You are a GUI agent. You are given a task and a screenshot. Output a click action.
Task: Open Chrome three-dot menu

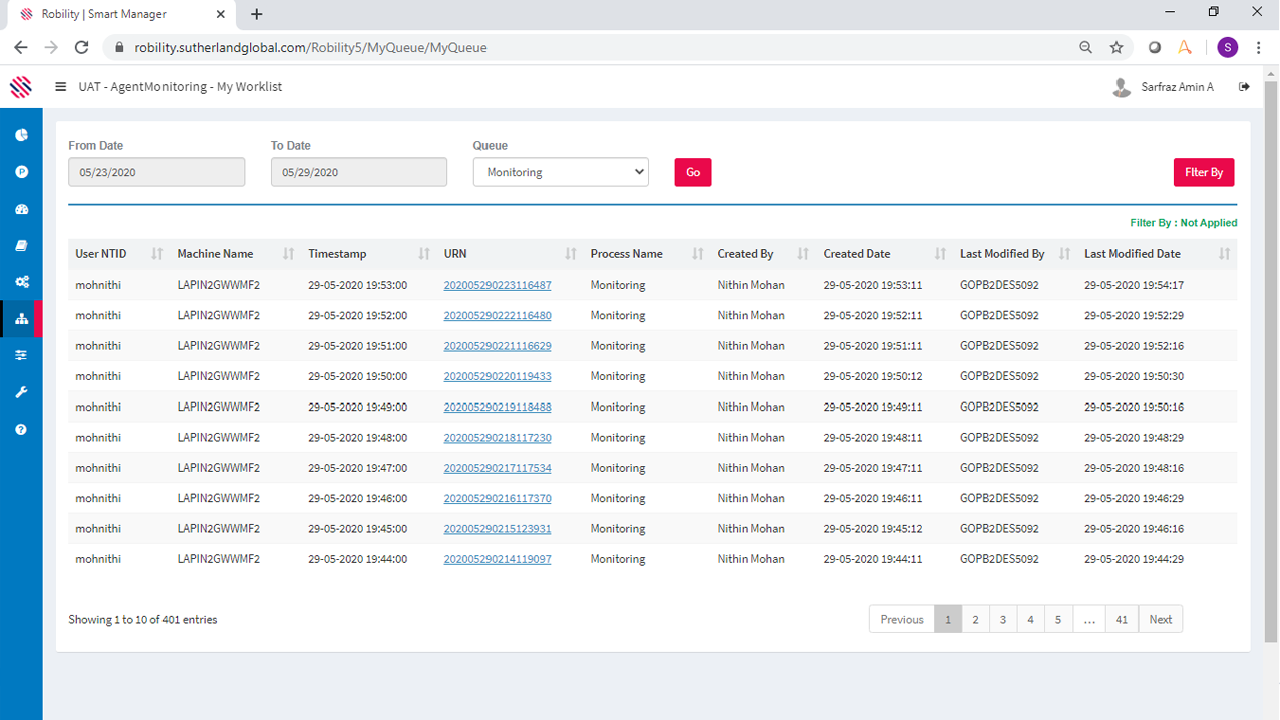[1258, 47]
